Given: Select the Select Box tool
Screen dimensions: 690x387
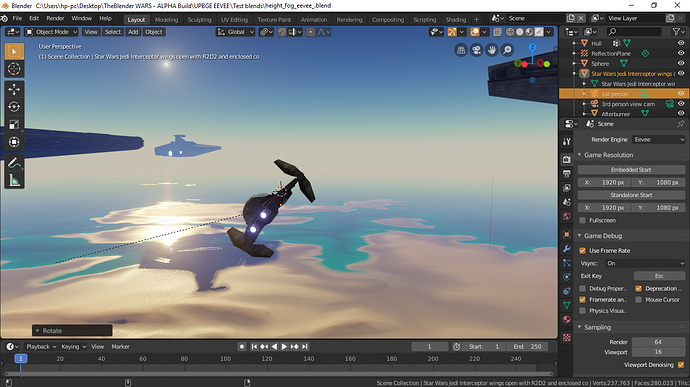Looking at the screenshot, I should click(14, 52).
